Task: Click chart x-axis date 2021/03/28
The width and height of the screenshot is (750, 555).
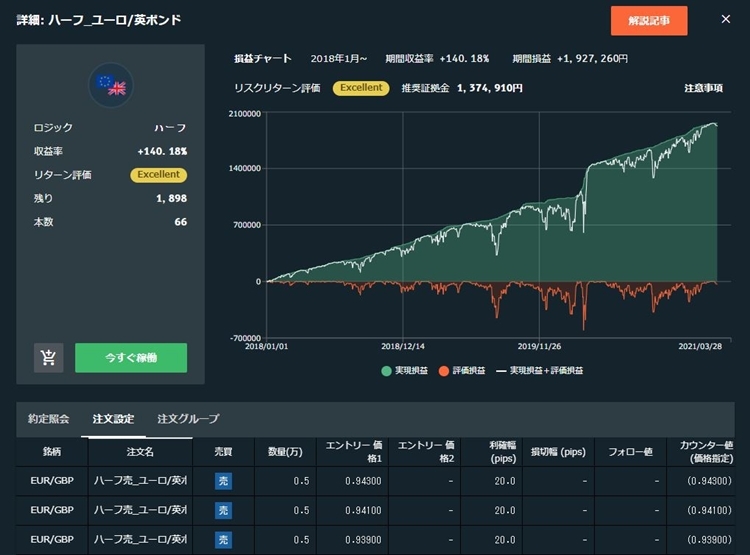Action: tap(700, 346)
